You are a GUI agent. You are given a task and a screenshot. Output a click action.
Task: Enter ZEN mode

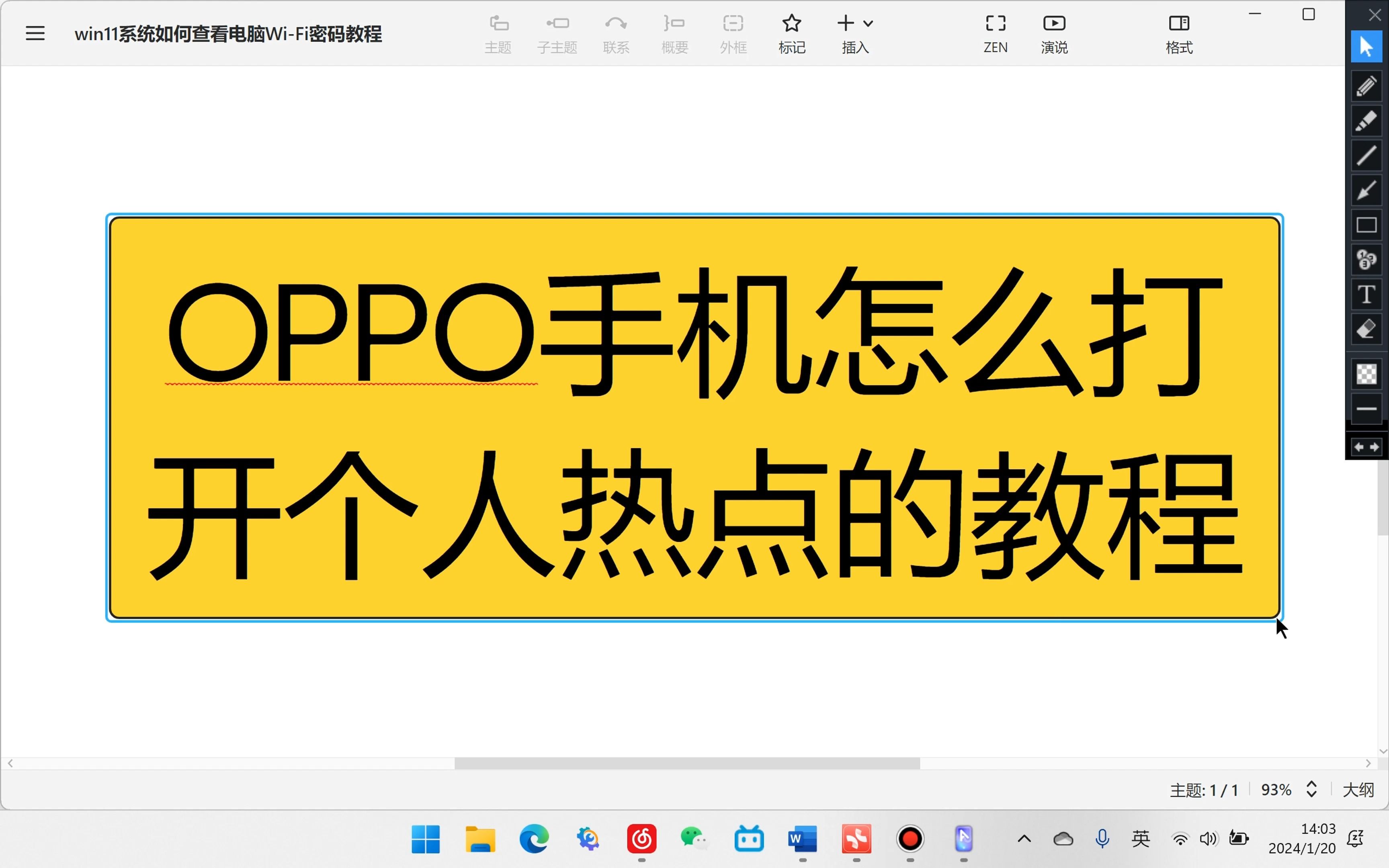click(x=996, y=35)
